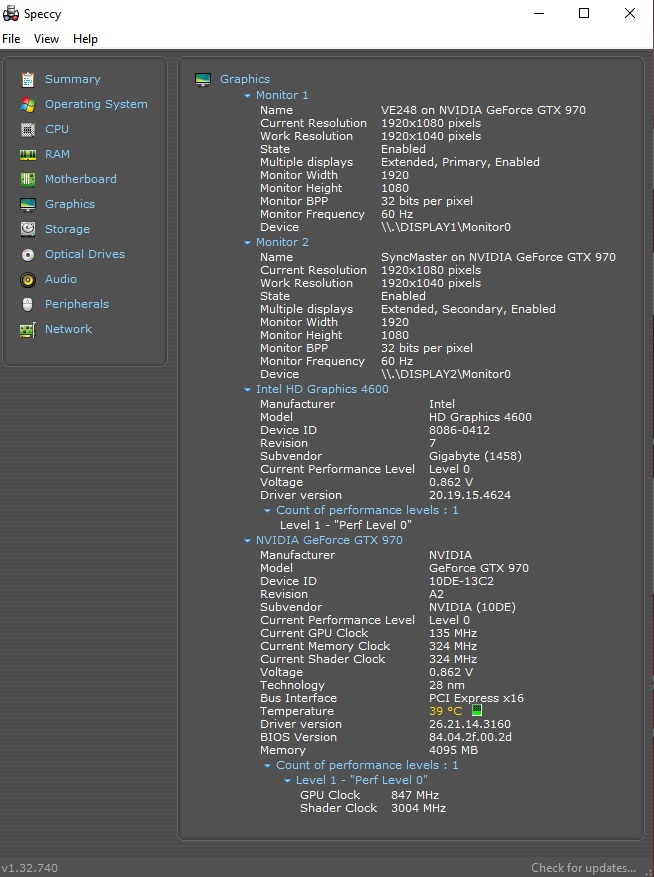The height and width of the screenshot is (877, 654).
Task: Click the Revision value A2
Action: [436, 594]
